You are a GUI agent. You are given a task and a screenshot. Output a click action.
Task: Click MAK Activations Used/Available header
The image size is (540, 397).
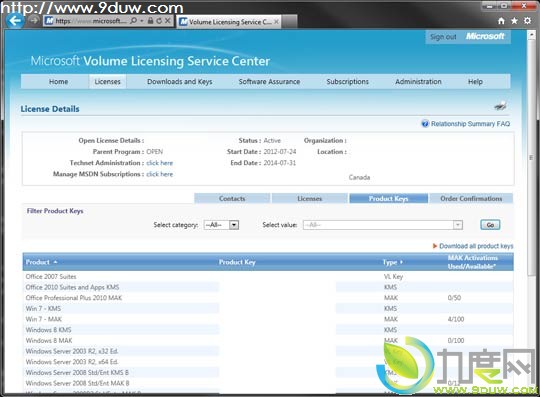coord(472,262)
